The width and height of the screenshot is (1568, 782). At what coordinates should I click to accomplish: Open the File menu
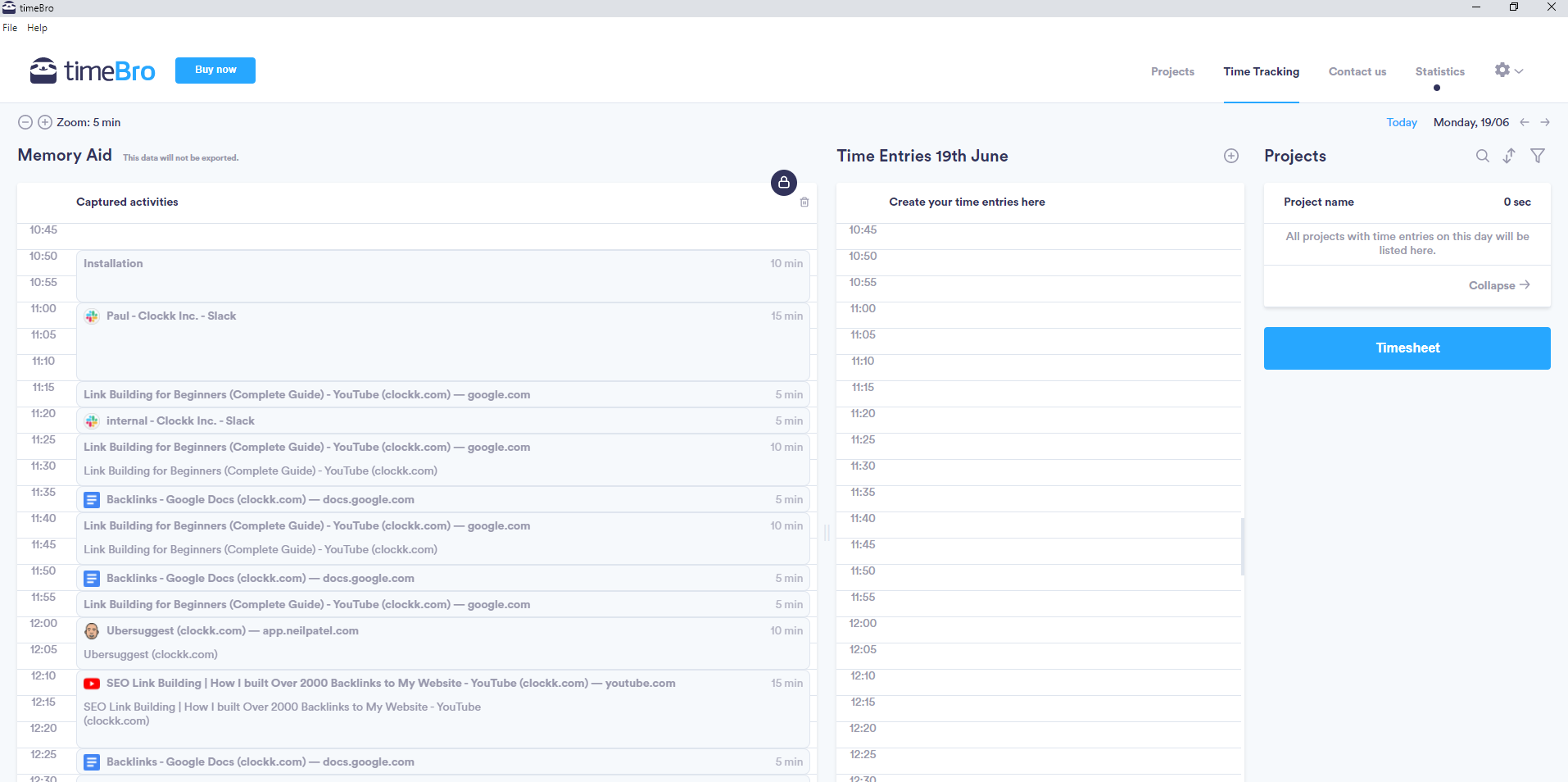pos(10,28)
